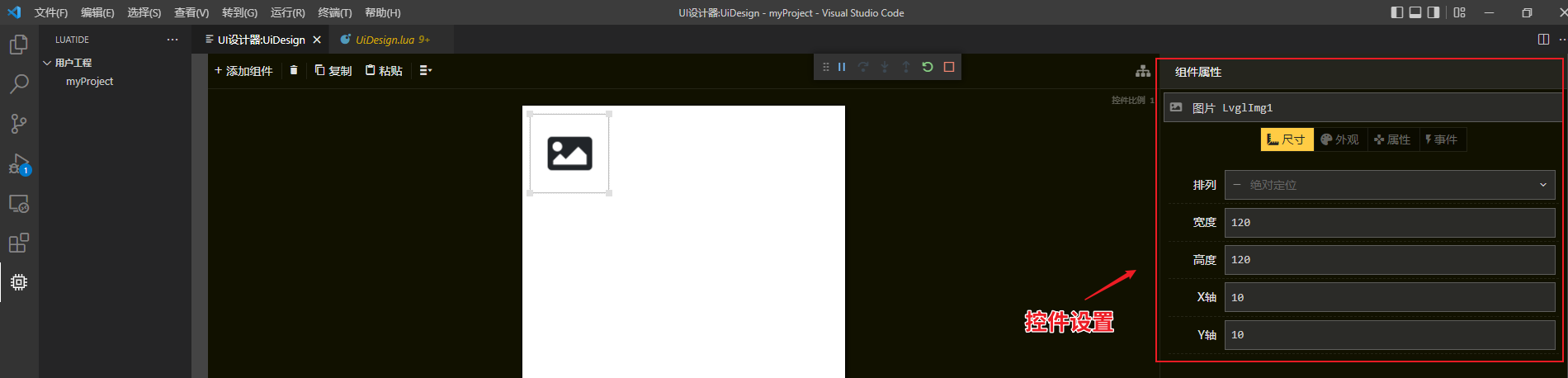Stop debugging with red square

point(949,67)
